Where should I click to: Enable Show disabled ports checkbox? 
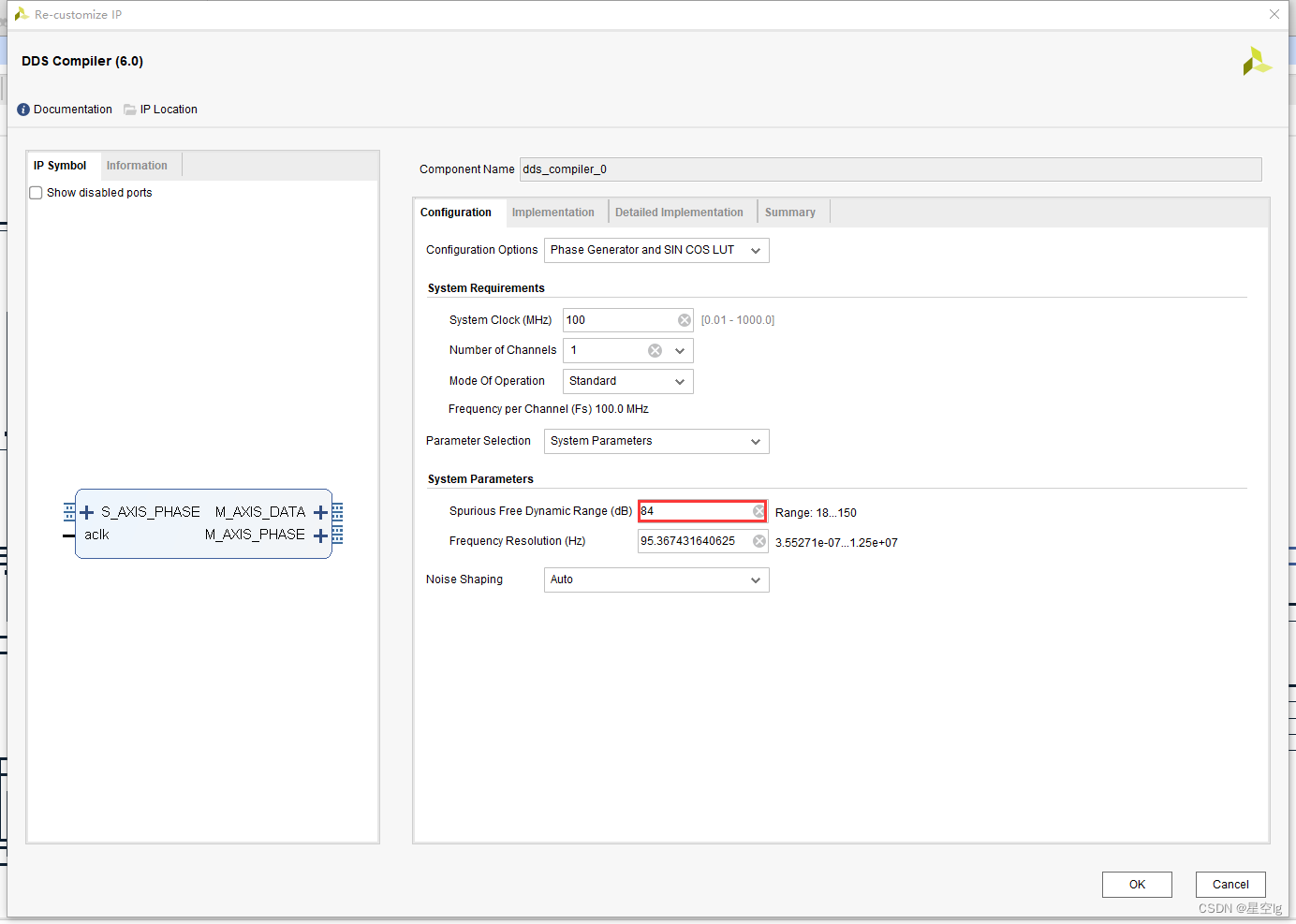coord(36,193)
